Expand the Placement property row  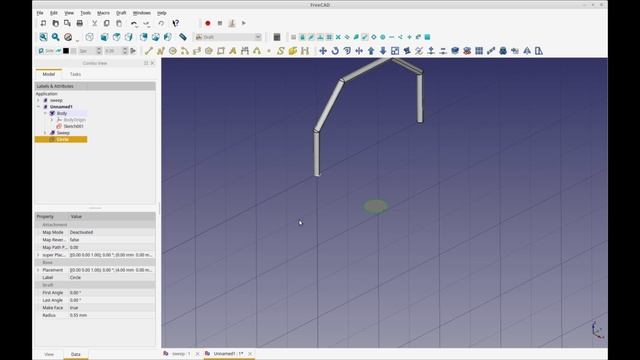(38, 270)
